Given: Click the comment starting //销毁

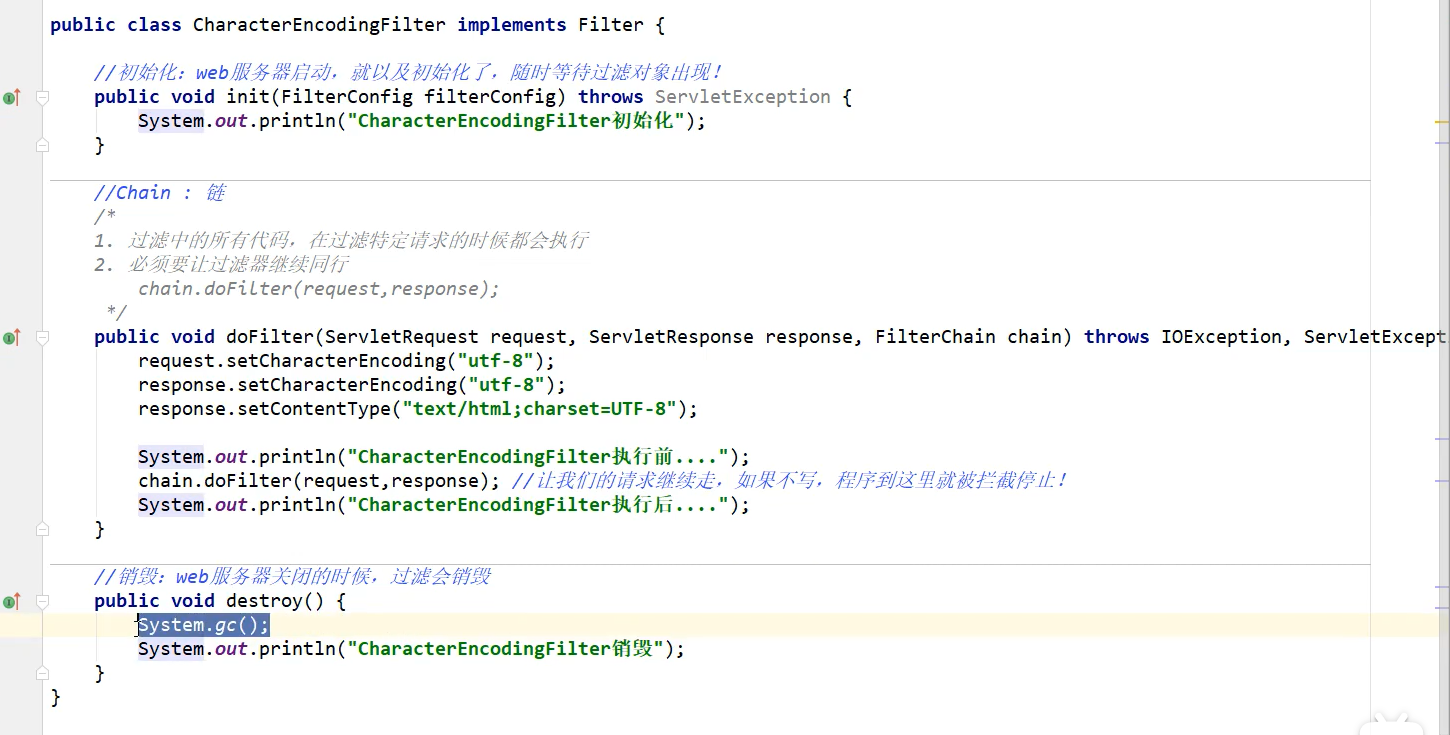Looking at the screenshot, I should coord(292,577).
